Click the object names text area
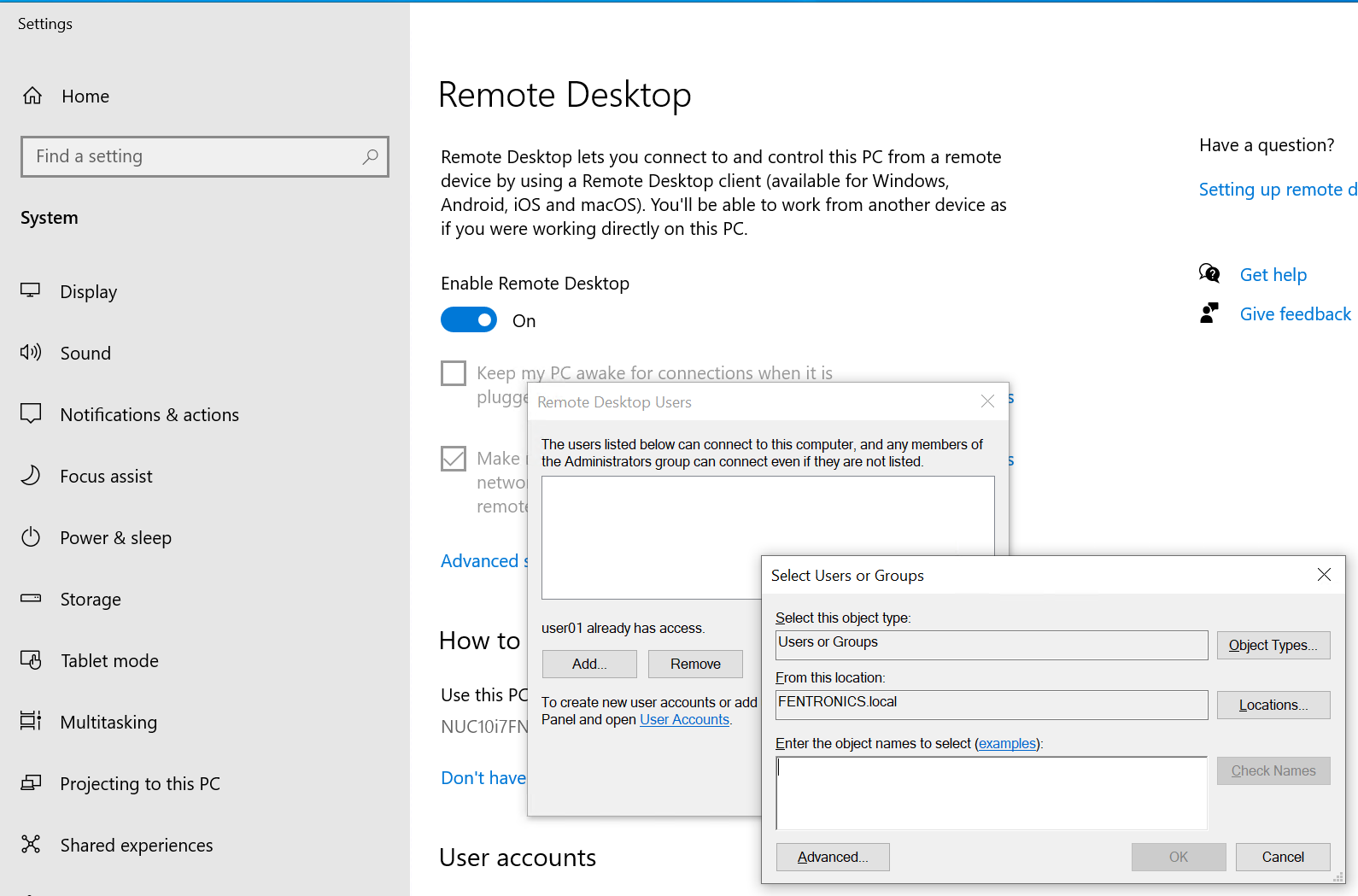The height and width of the screenshot is (896, 1358). [x=992, y=793]
